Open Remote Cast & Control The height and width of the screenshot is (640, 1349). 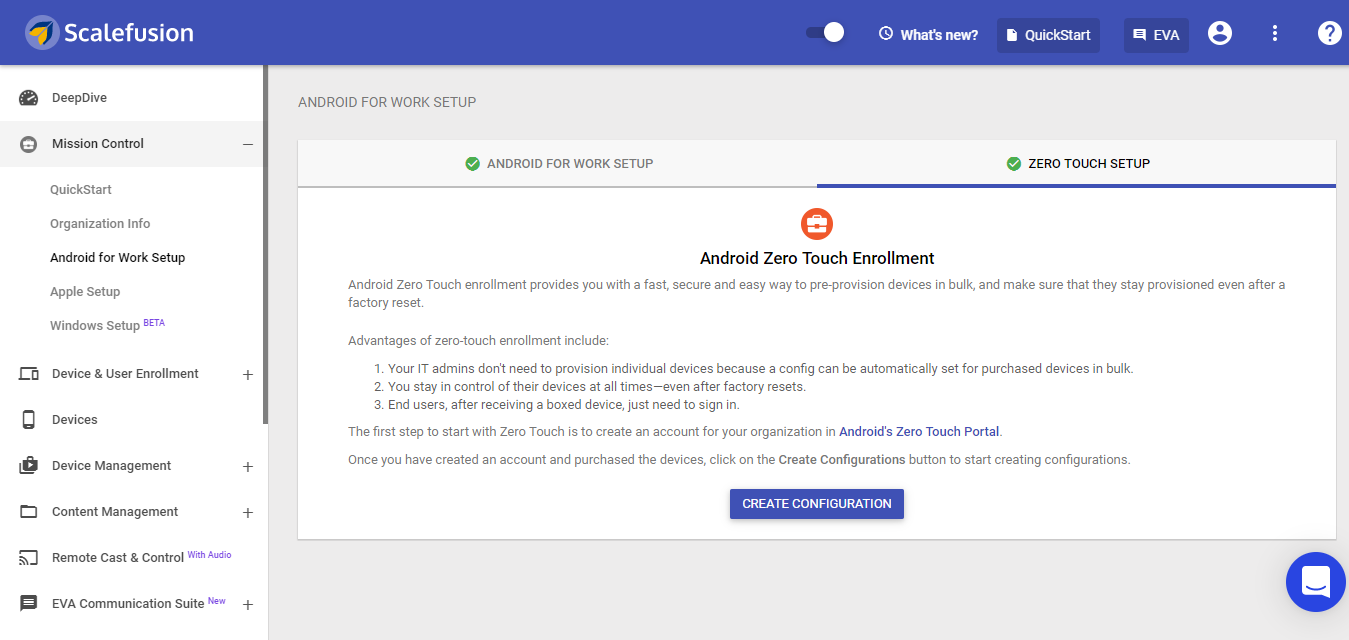click(x=118, y=558)
